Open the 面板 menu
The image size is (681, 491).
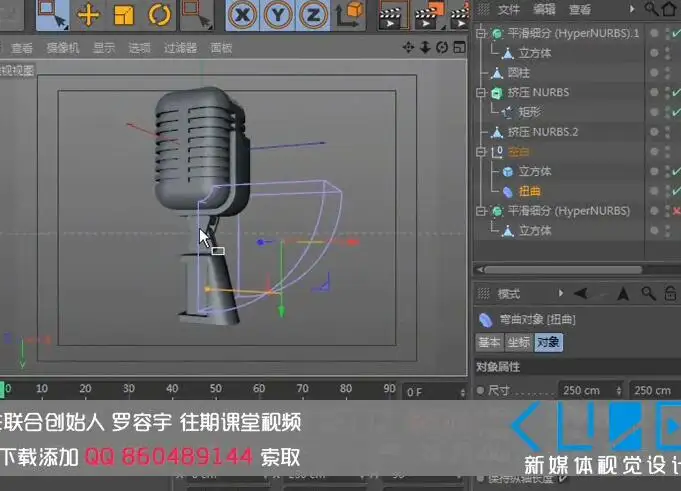(221, 48)
